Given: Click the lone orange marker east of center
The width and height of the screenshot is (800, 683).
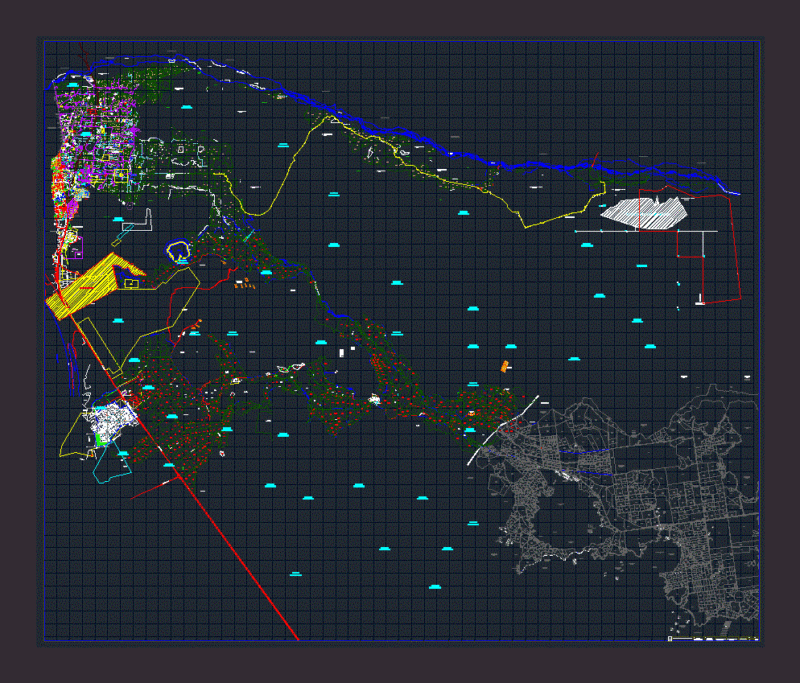Looking at the screenshot, I should point(505,366).
